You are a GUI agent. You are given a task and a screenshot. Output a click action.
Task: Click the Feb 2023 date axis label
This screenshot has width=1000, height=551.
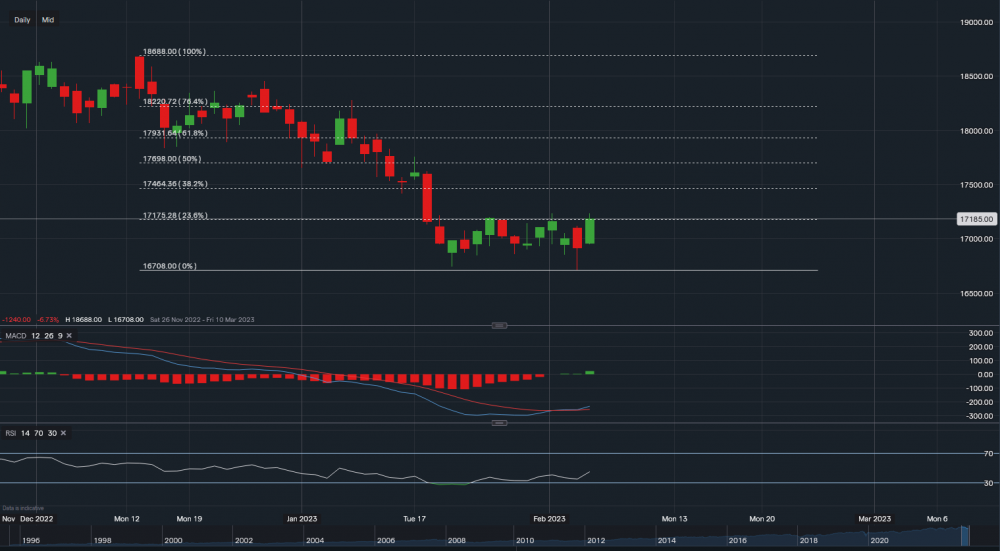(549, 519)
